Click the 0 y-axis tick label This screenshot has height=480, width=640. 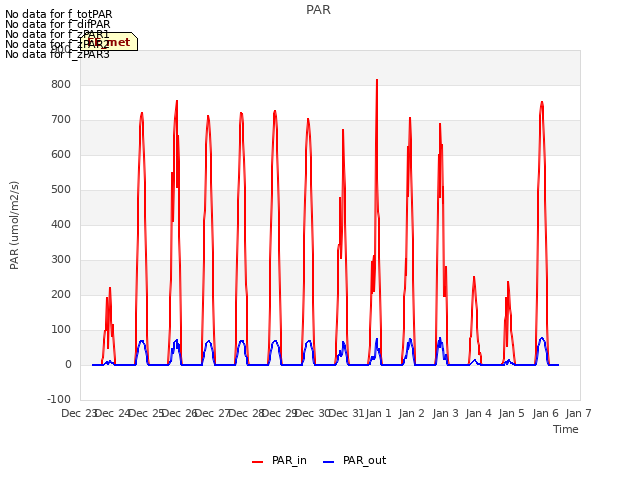(x=68, y=364)
